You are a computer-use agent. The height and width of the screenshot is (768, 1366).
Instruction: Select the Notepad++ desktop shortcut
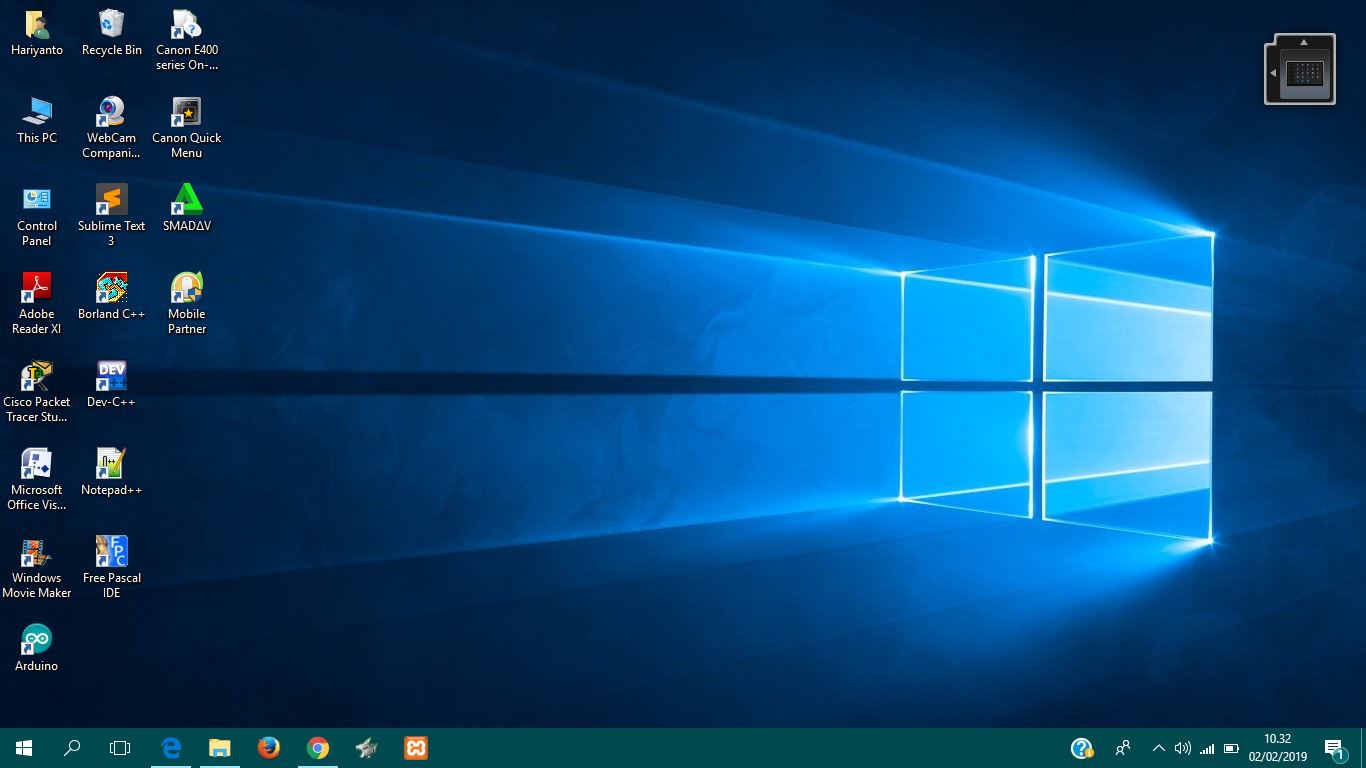point(112,473)
